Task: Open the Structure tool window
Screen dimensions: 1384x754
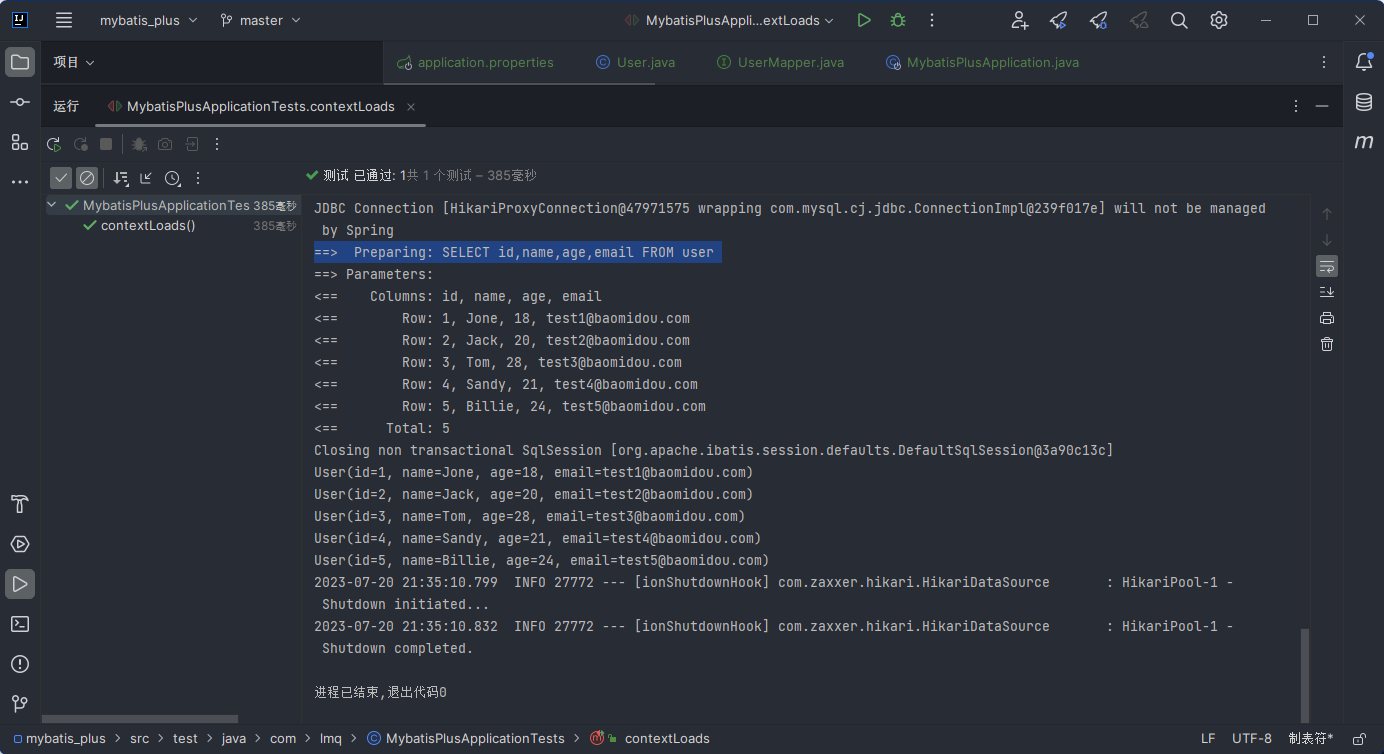Action: point(20,142)
